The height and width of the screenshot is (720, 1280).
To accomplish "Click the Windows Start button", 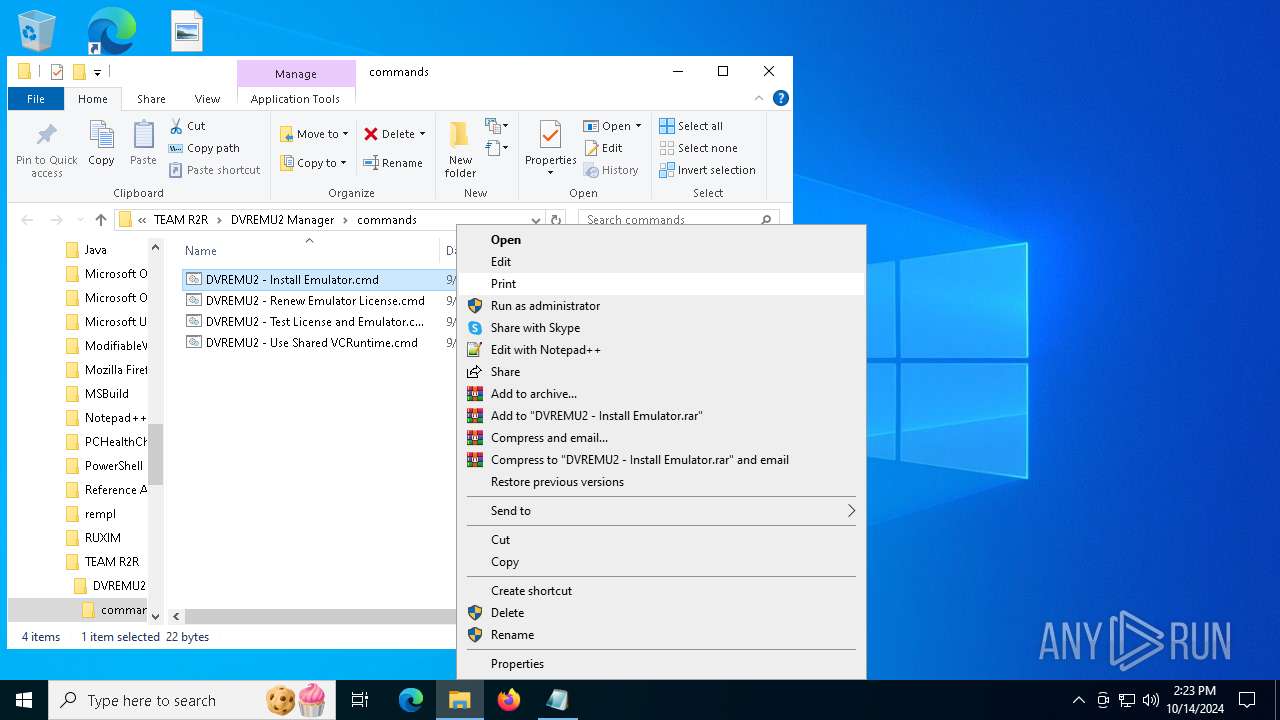I will tap(24, 700).
